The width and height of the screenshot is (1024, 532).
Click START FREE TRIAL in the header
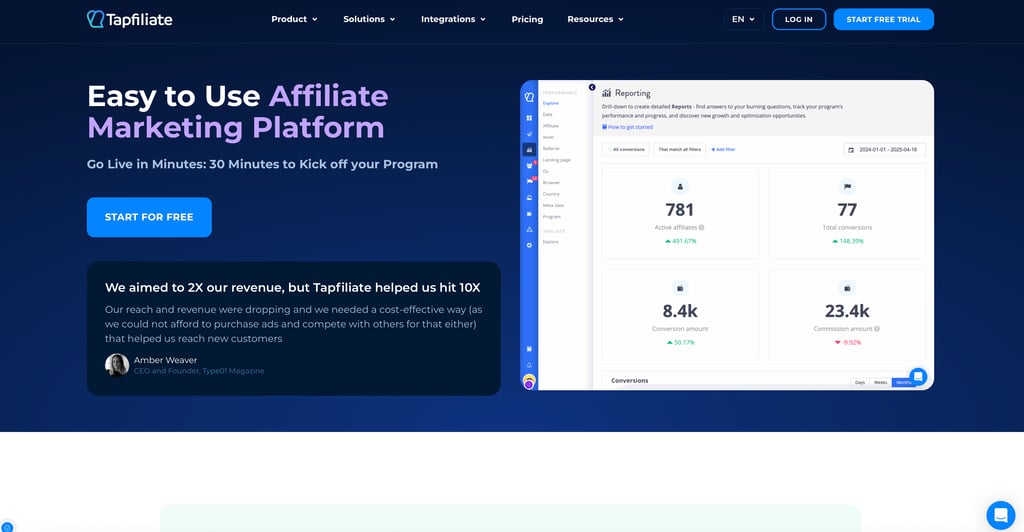click(x=884, y=20)
